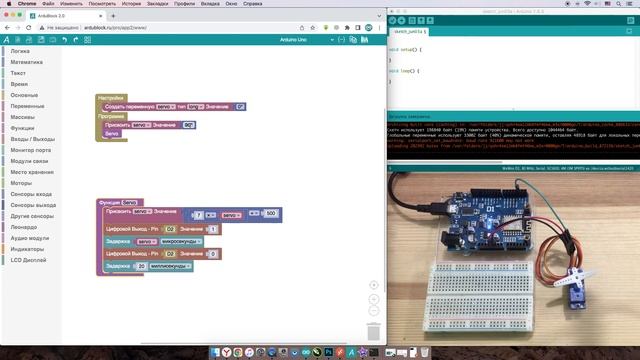The height and width of the screenshot is (360, 640).
Task: Click the grid icon next to redo
Action: click(x=87, y=40)
